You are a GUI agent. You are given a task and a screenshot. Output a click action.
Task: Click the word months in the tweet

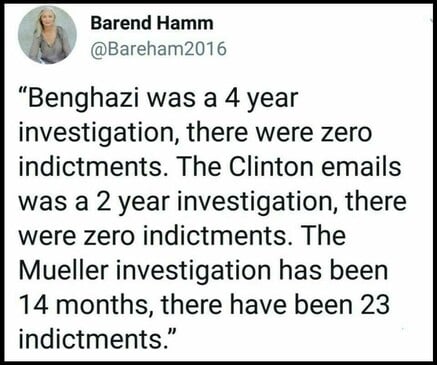tap(104, 305)
